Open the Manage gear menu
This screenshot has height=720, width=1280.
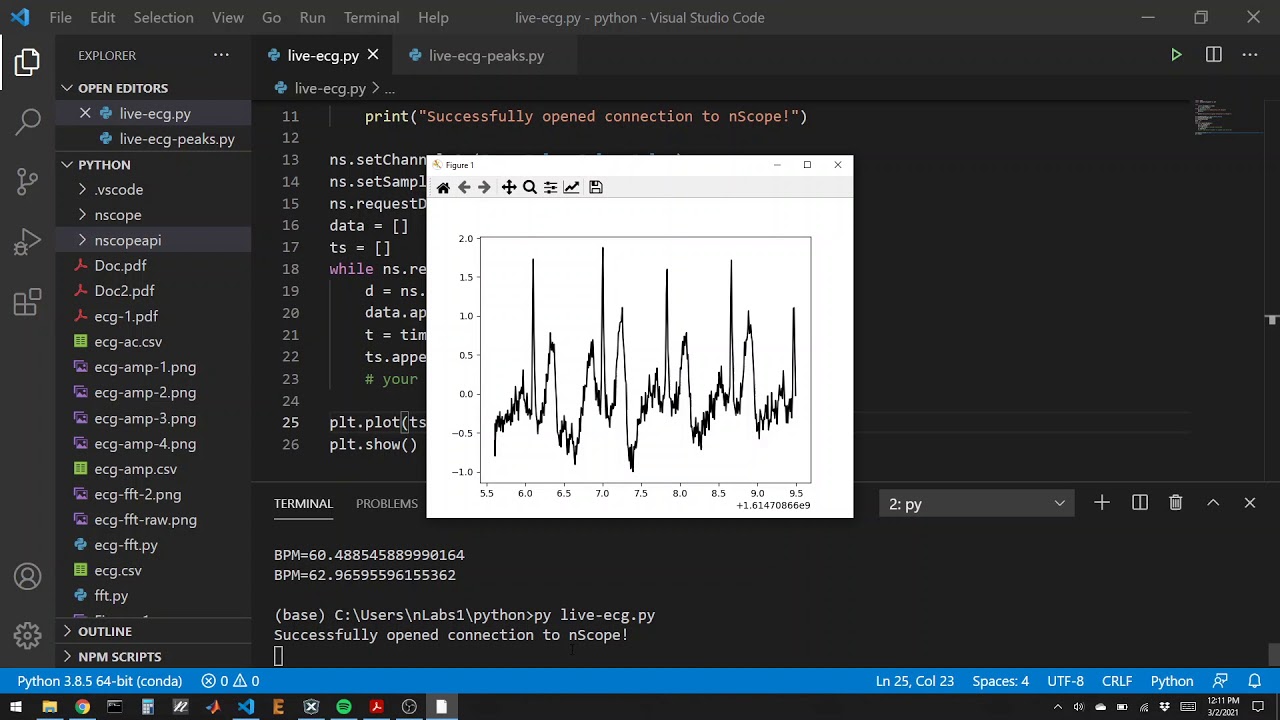pos(27,635)
